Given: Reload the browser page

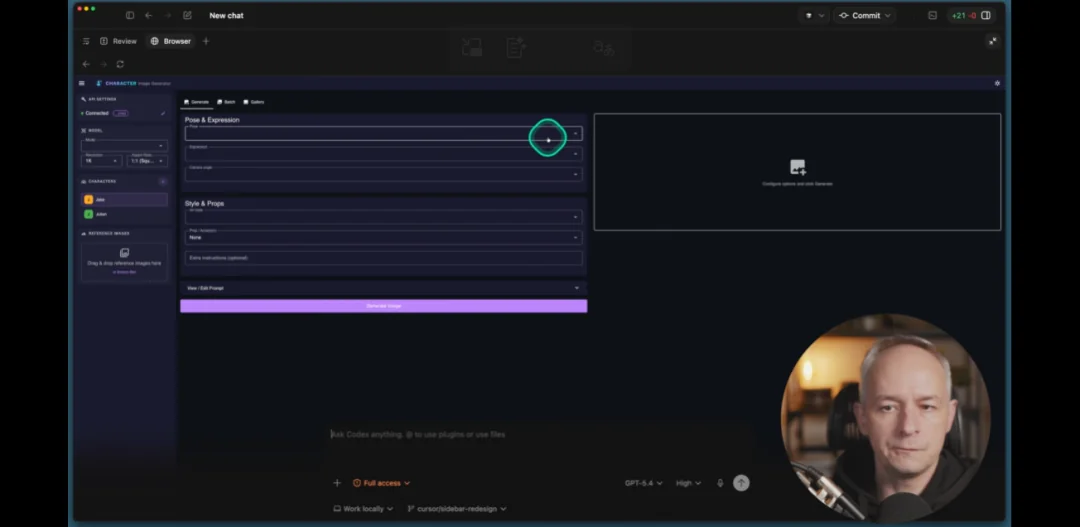Looking at the screenshot, I should (x=120, y=64).
